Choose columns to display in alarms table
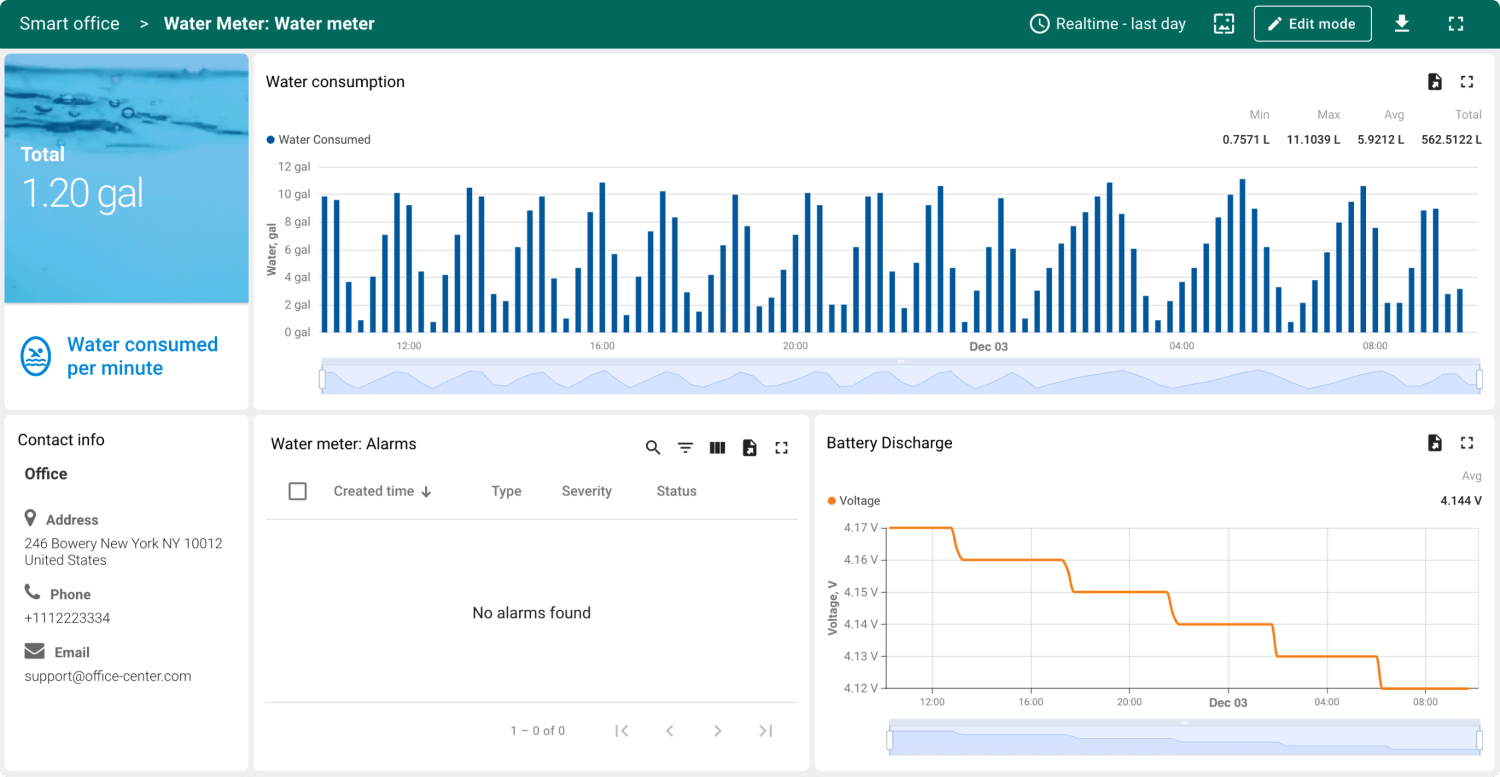The width and height of the screenshot is (1500, 777). click(717, 448)
